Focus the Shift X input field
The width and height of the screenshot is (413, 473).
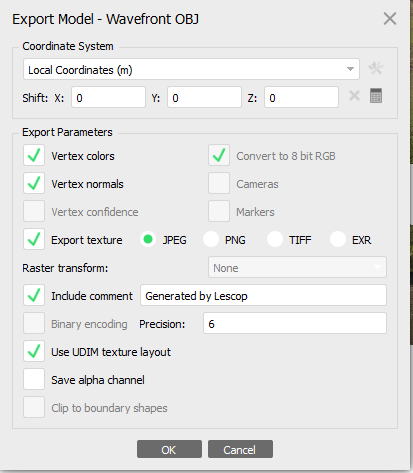point(108,97)
